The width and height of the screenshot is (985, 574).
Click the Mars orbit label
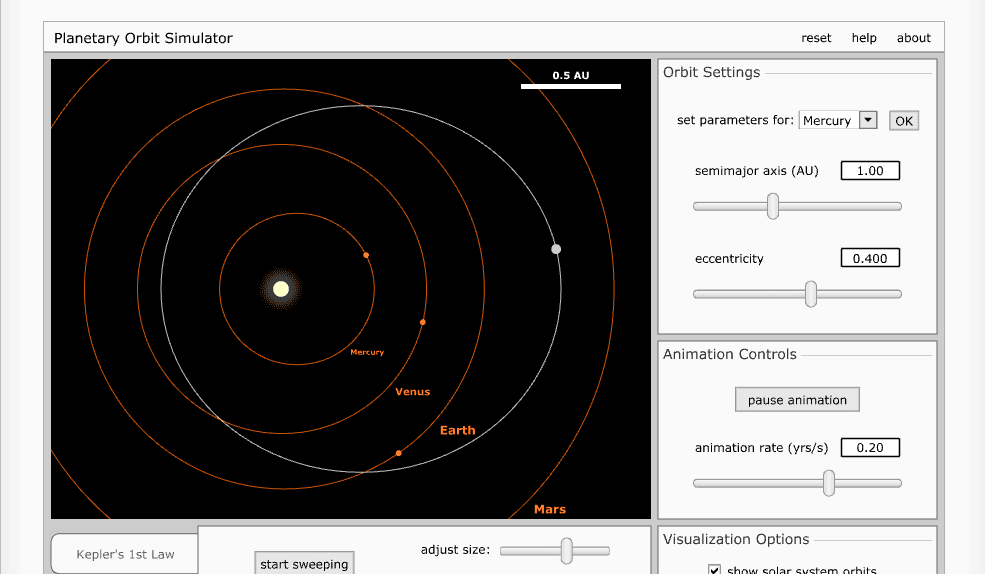(x=549, y=509)
